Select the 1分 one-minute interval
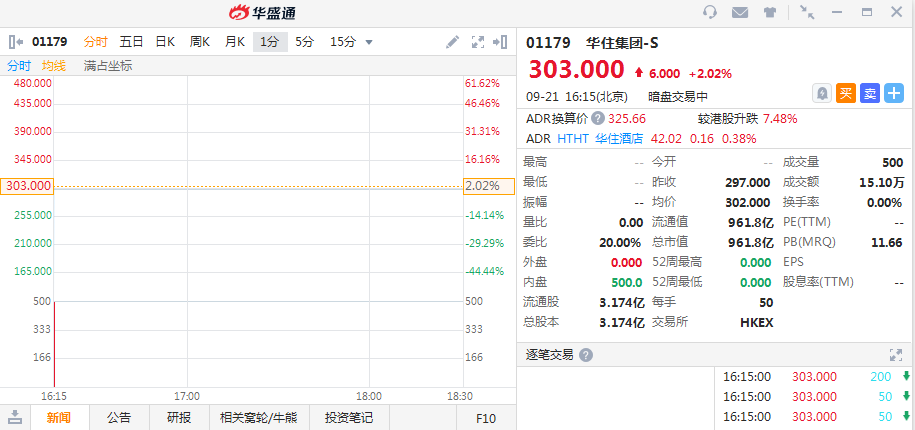 [x=270, y=42]
